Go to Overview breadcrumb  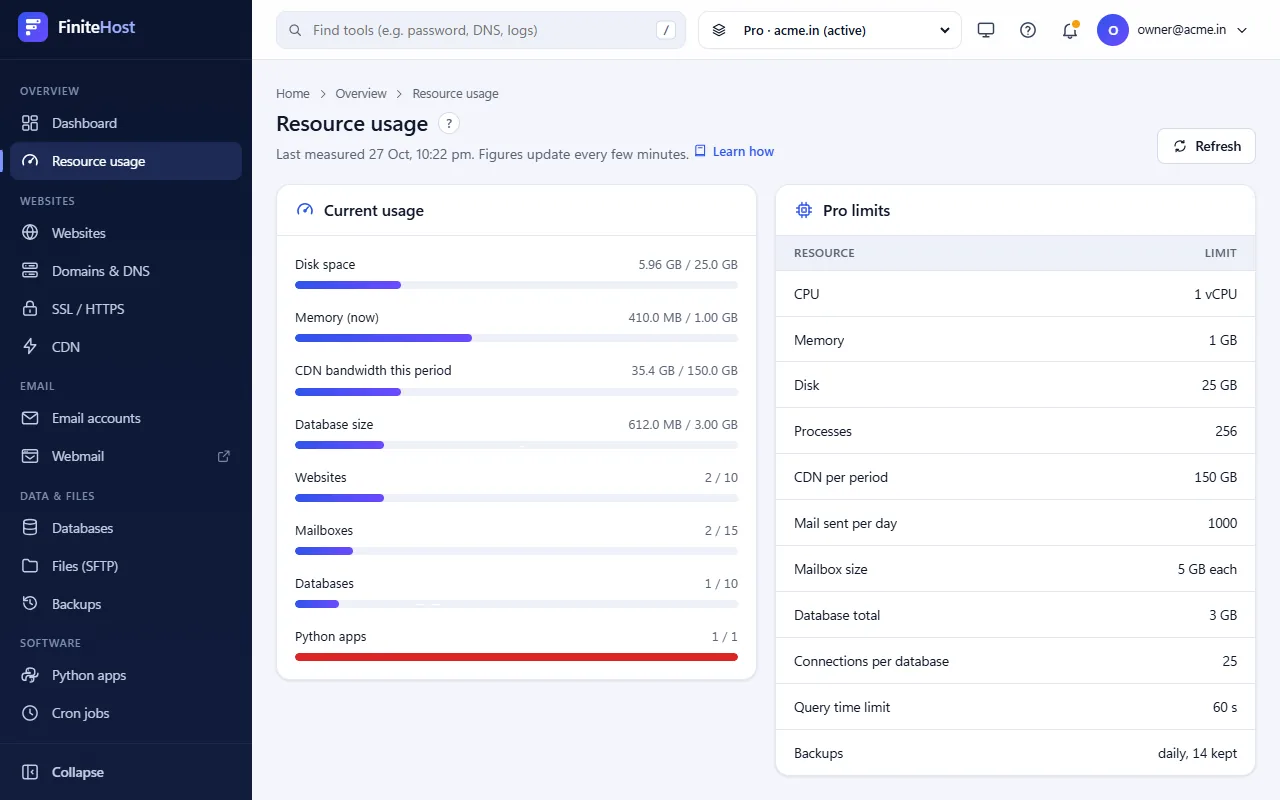tap(361, 94)
